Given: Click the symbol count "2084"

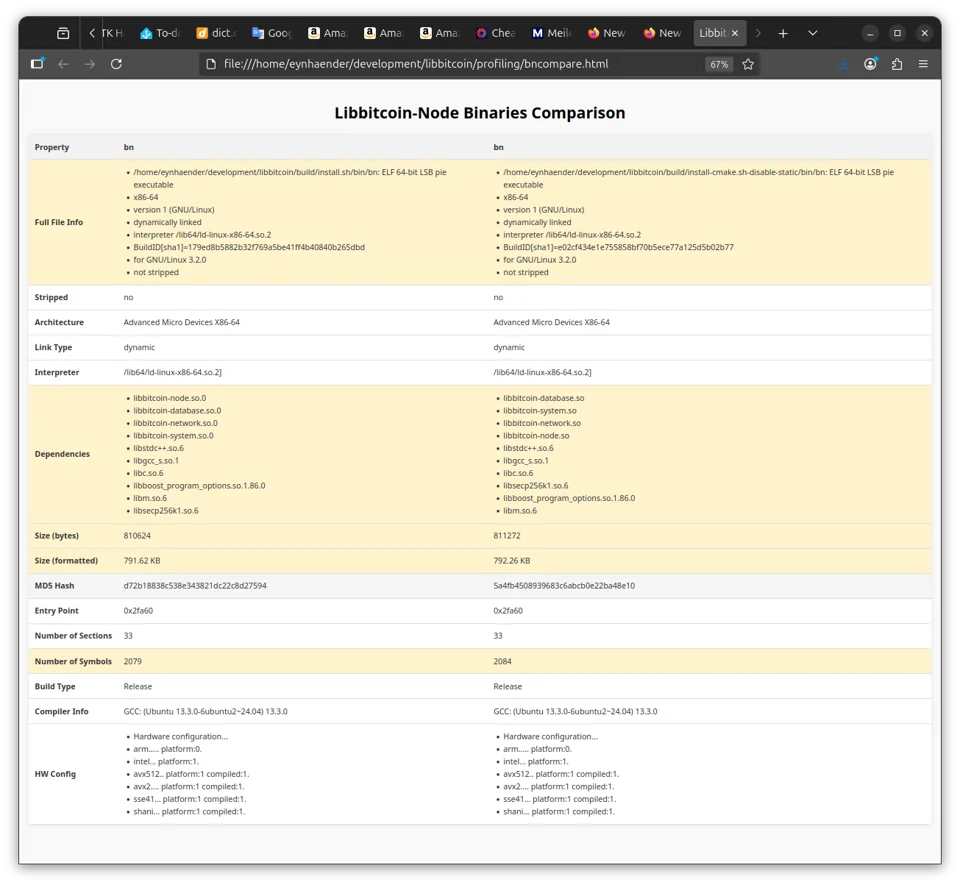Looking at the screenshot, I should pyautogui.click(x=503, y=661).
